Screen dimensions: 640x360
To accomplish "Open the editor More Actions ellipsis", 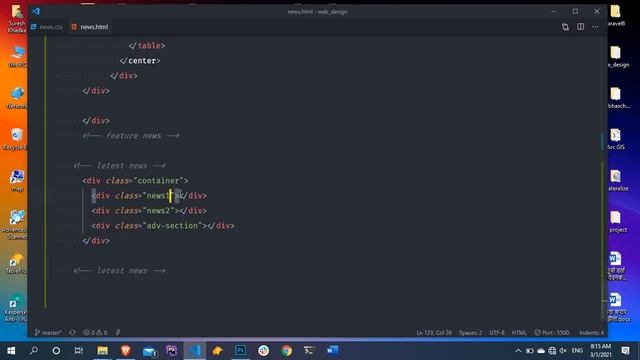I will coord(596,27).
